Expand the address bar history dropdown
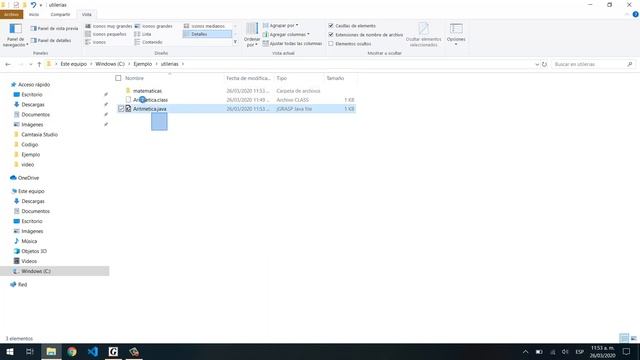This screenshot has width=640, height=360. (537, 64)
